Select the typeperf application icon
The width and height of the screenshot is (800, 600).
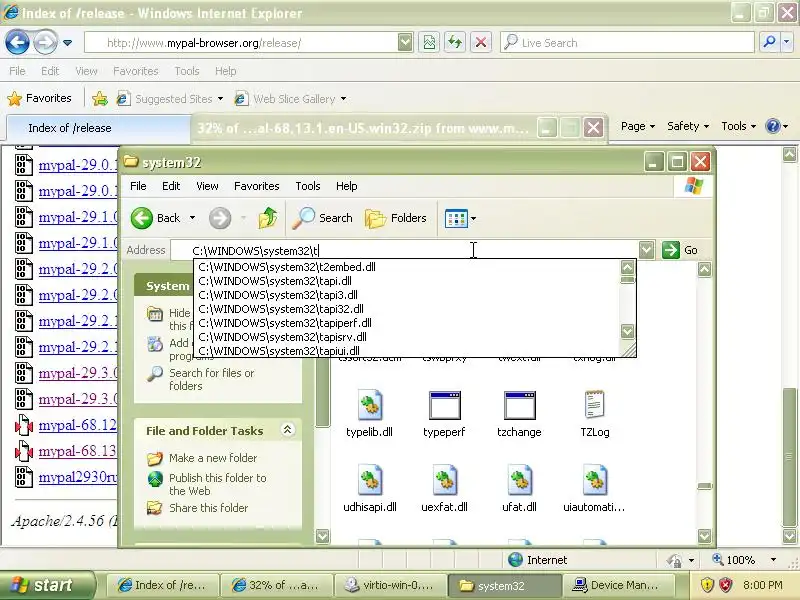(444, 406)
